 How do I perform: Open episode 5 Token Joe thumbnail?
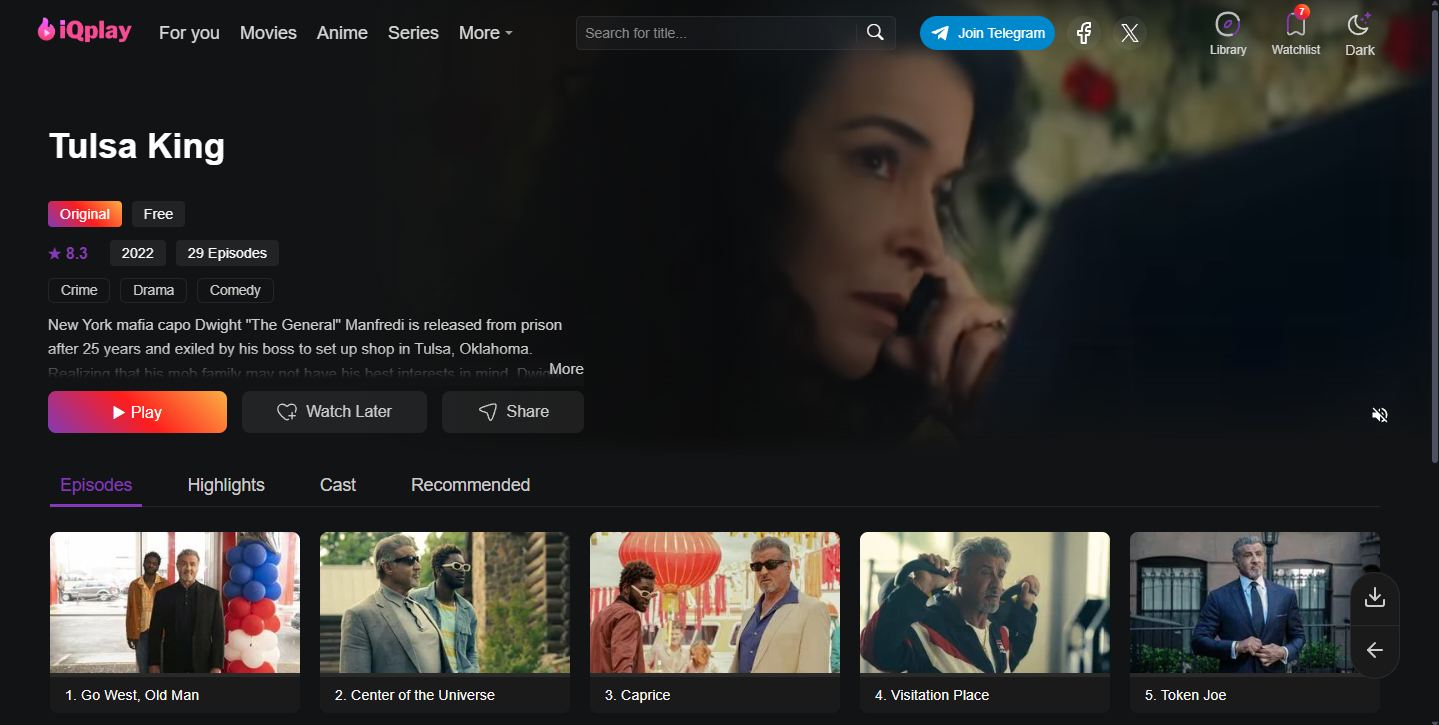tap(1255, 602)
